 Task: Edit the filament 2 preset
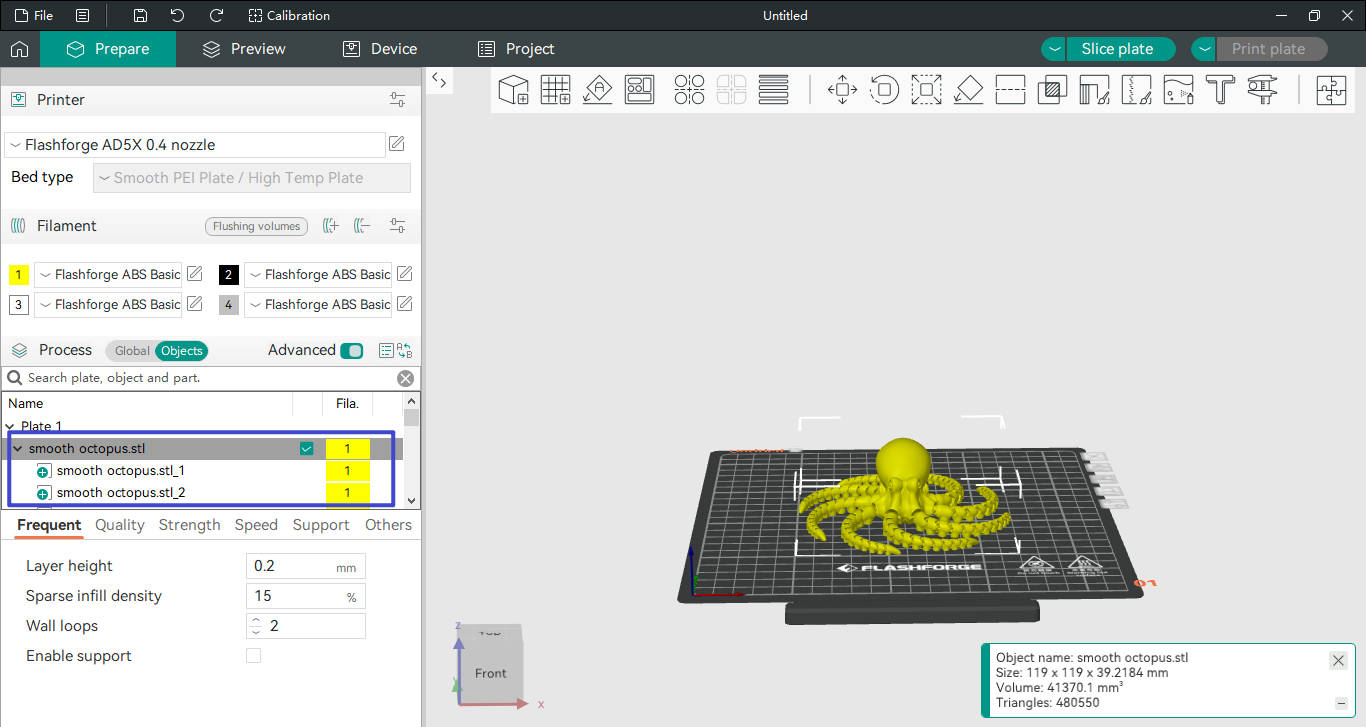pyautogui.click(x=404, y=274)
